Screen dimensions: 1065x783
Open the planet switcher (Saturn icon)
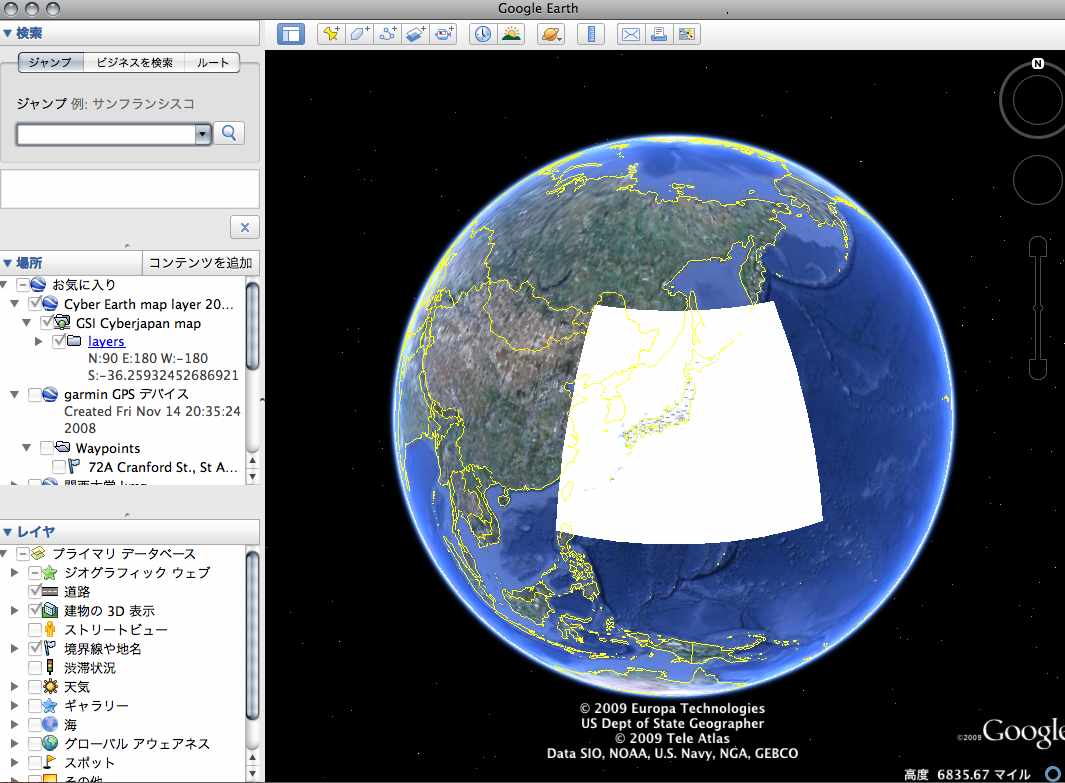551,34
